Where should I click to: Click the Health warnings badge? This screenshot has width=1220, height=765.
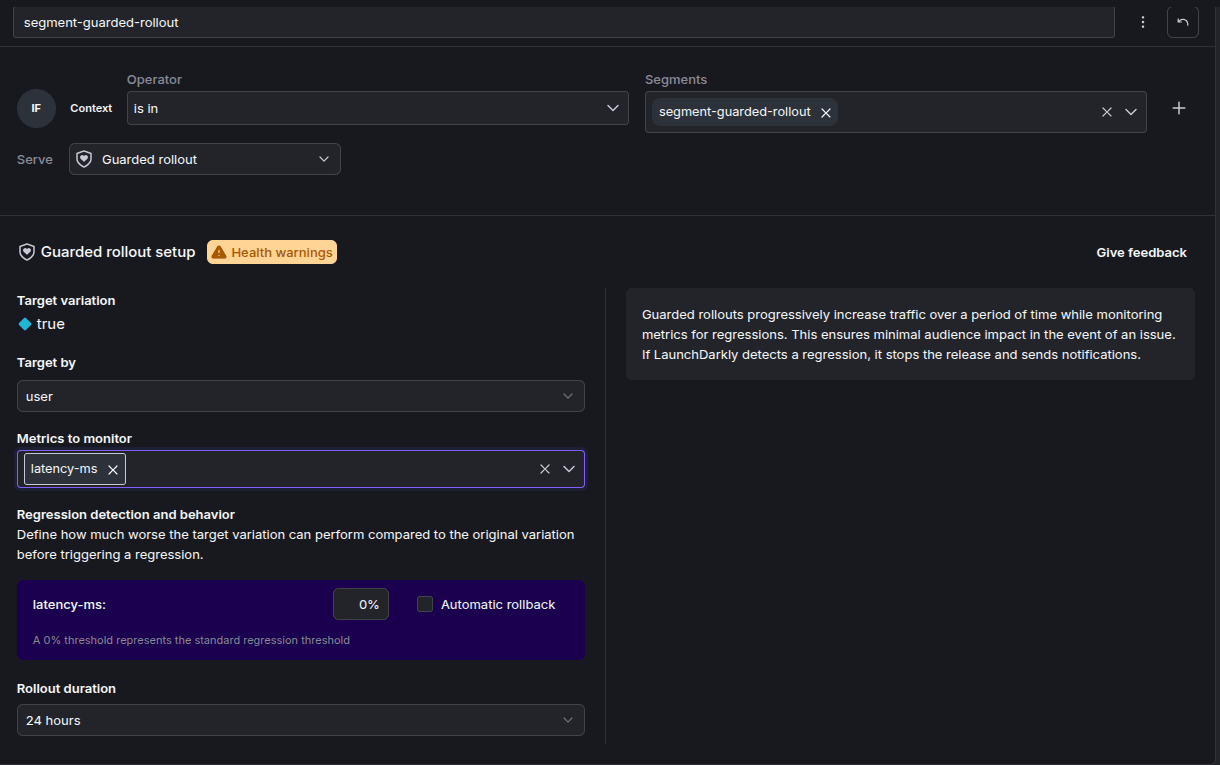[x=272, y=252]
